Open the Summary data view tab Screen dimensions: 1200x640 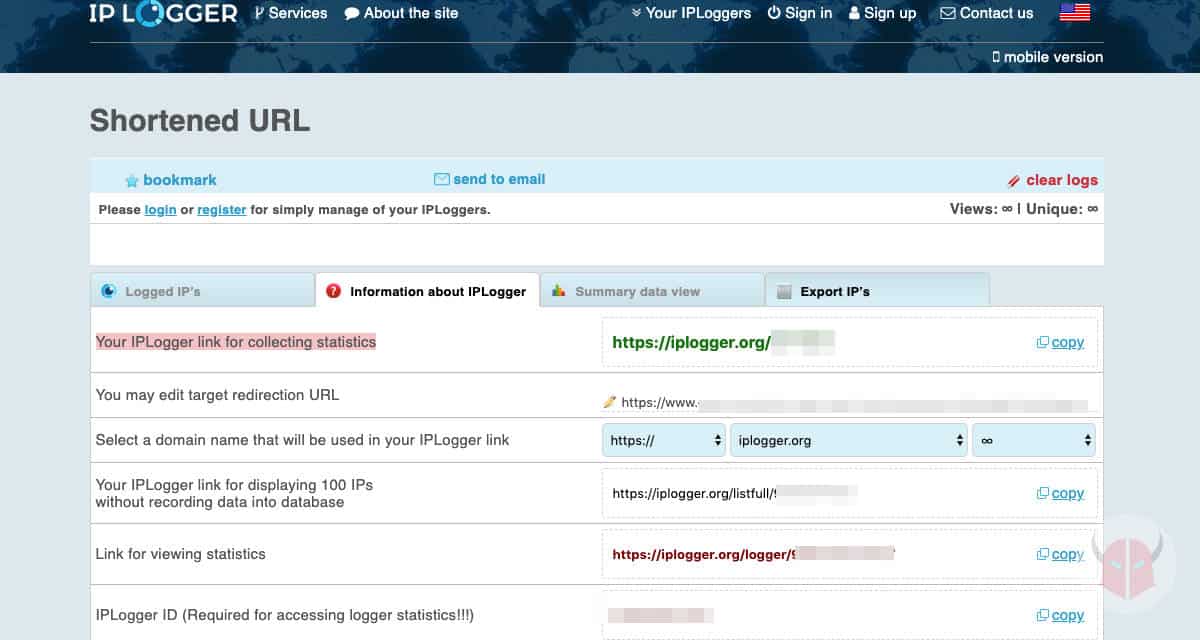pos(652,290)
